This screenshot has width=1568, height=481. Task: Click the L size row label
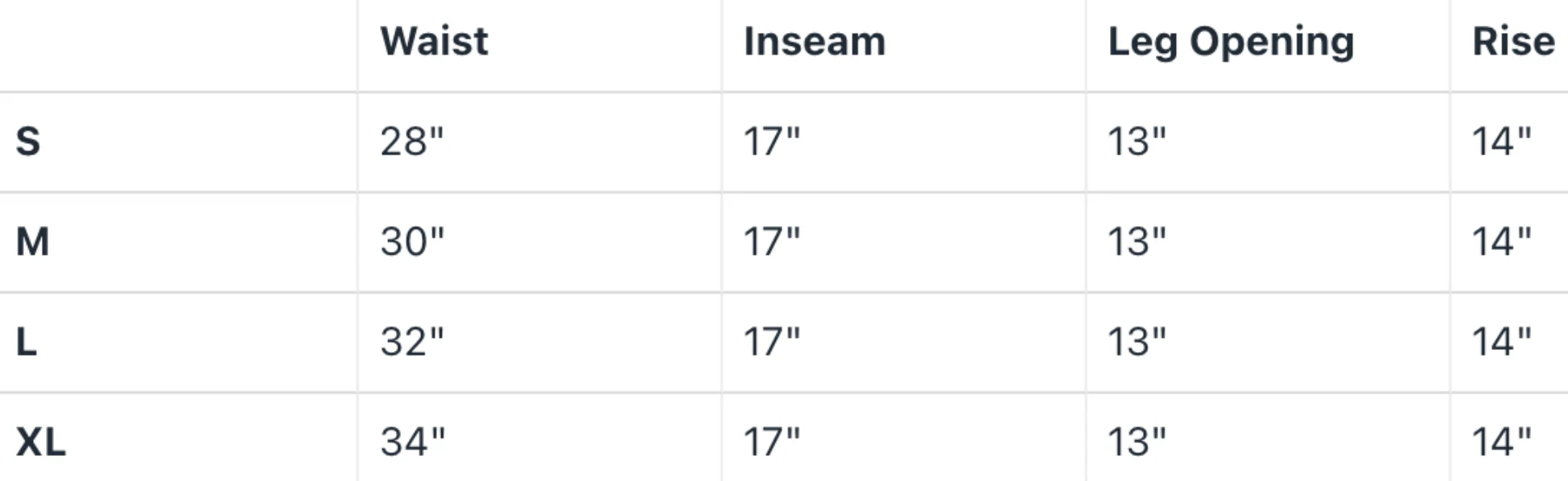(27, 342)
